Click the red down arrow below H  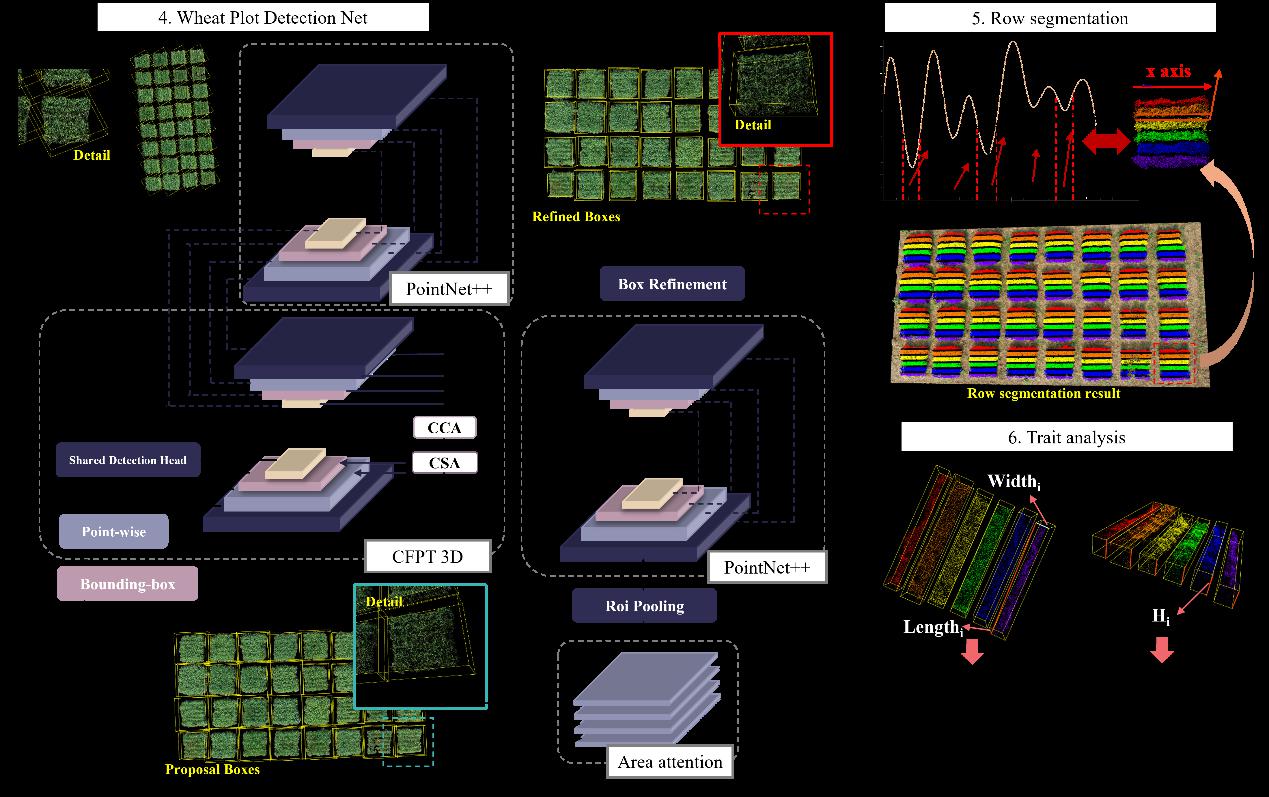[1161, 649]
